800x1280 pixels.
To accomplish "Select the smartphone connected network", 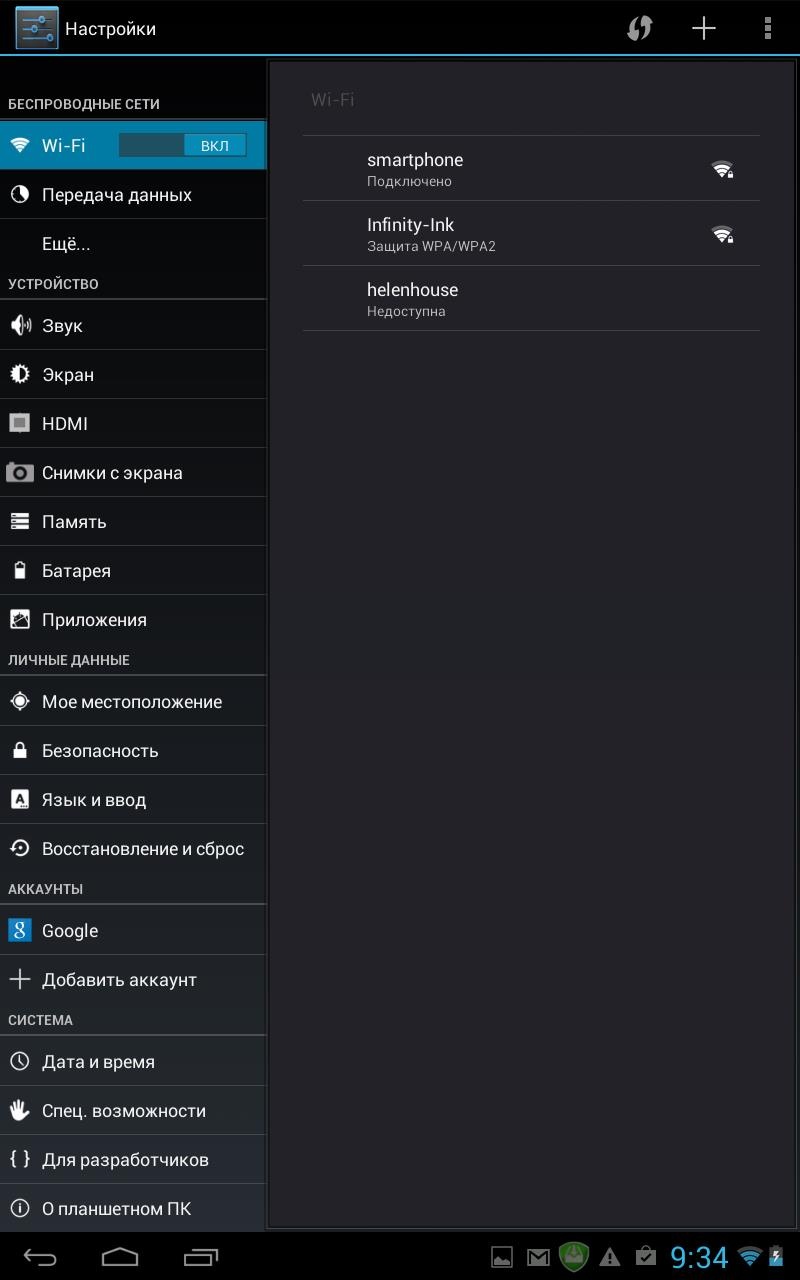I will [530, 168].
